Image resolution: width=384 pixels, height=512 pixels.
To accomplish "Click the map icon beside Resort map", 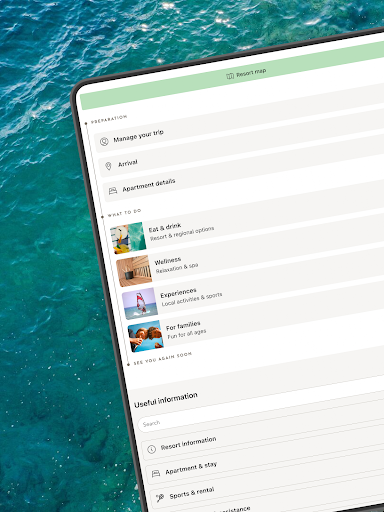I will pyautogui.click(x=230, y=76).
